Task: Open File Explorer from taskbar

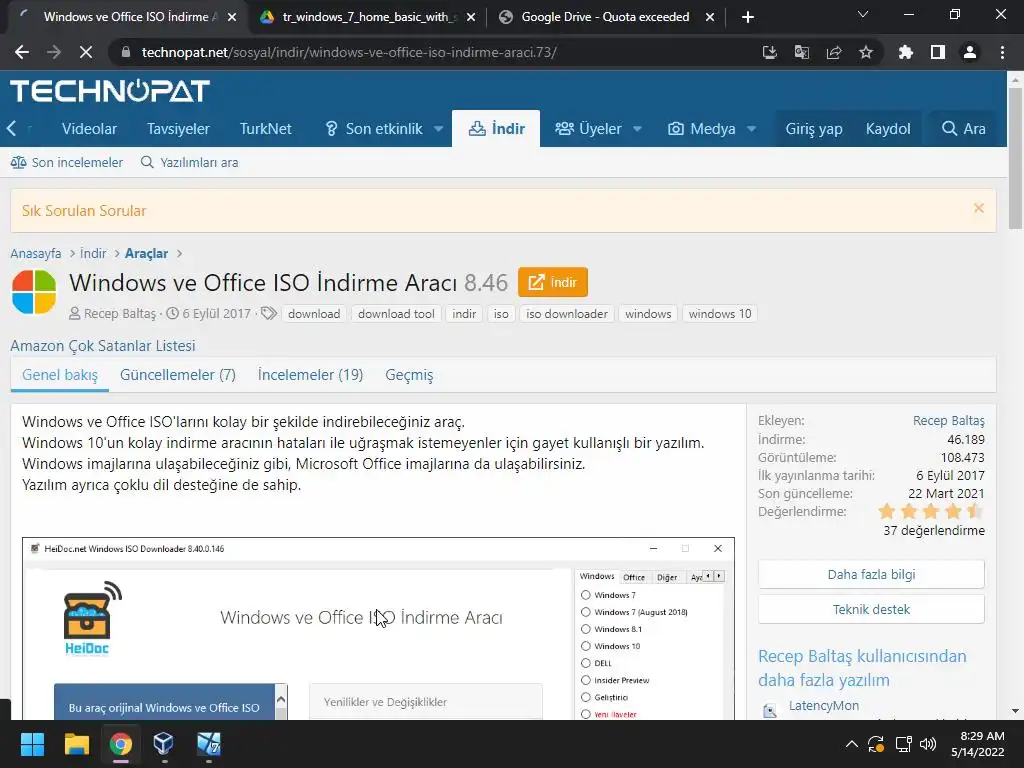Action: pyautogui.click(x=76, y=744)
